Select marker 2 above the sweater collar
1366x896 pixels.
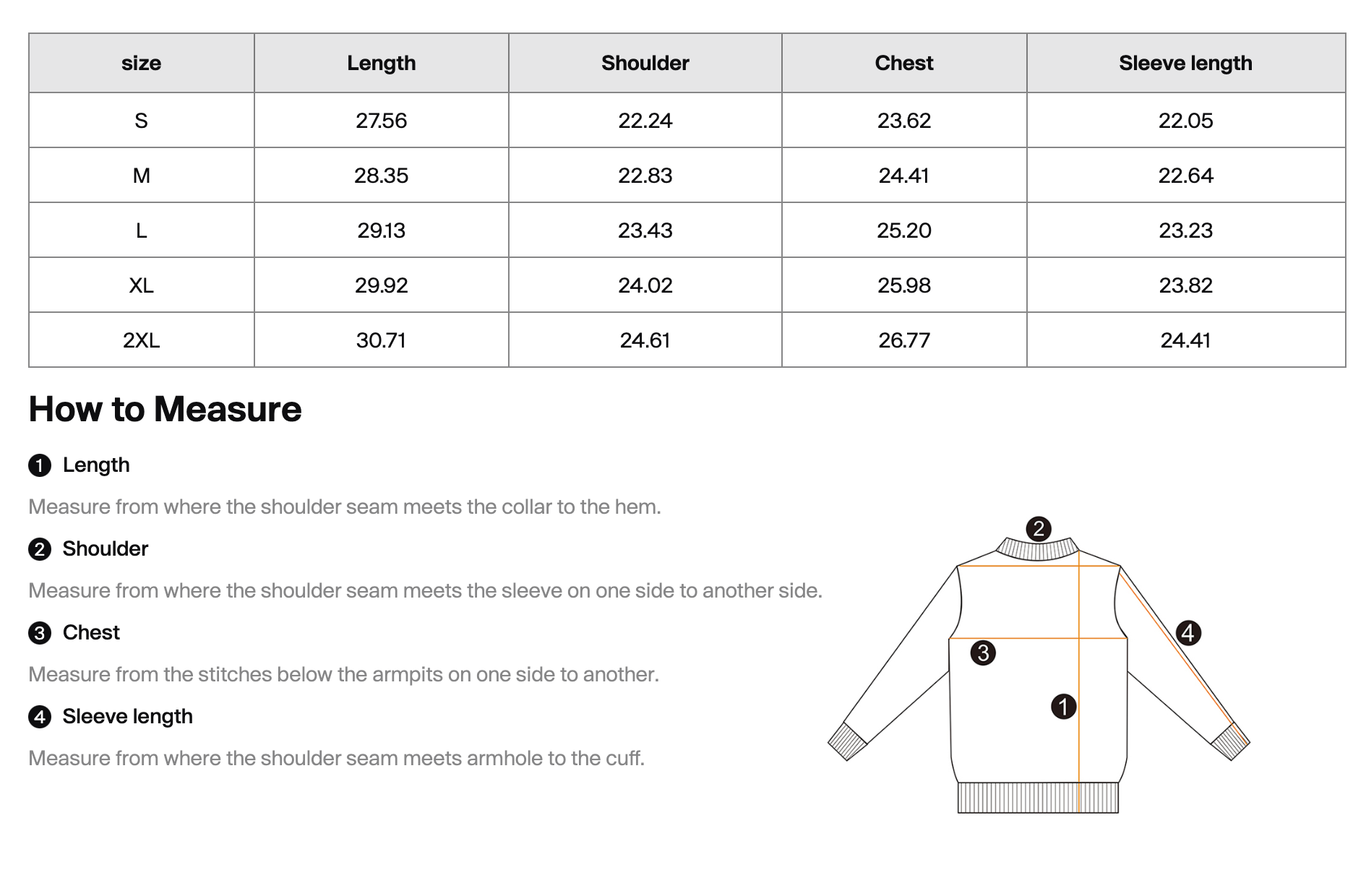pyautogui.click(x=1039, y=528)
